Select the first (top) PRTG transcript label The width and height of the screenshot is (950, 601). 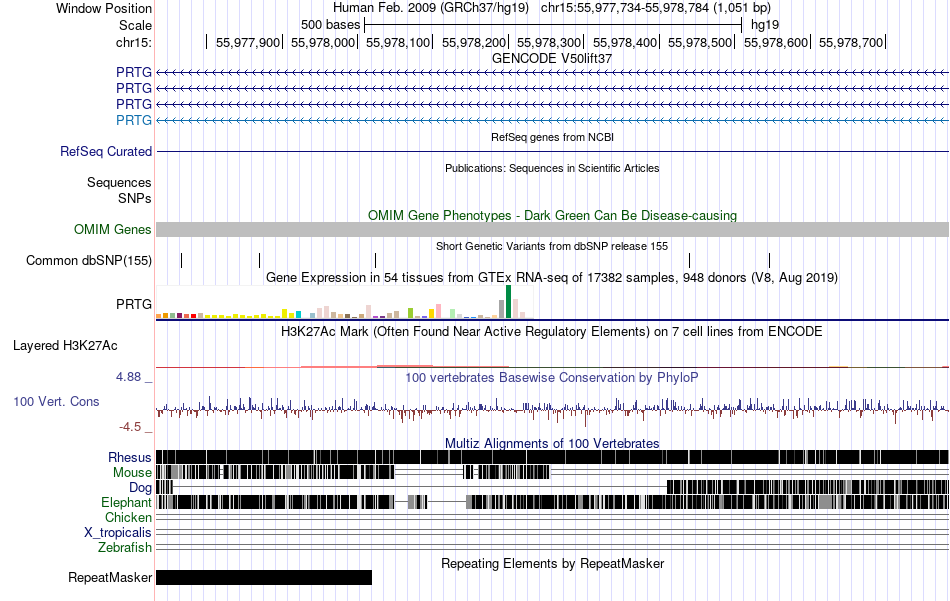(134, 73)
